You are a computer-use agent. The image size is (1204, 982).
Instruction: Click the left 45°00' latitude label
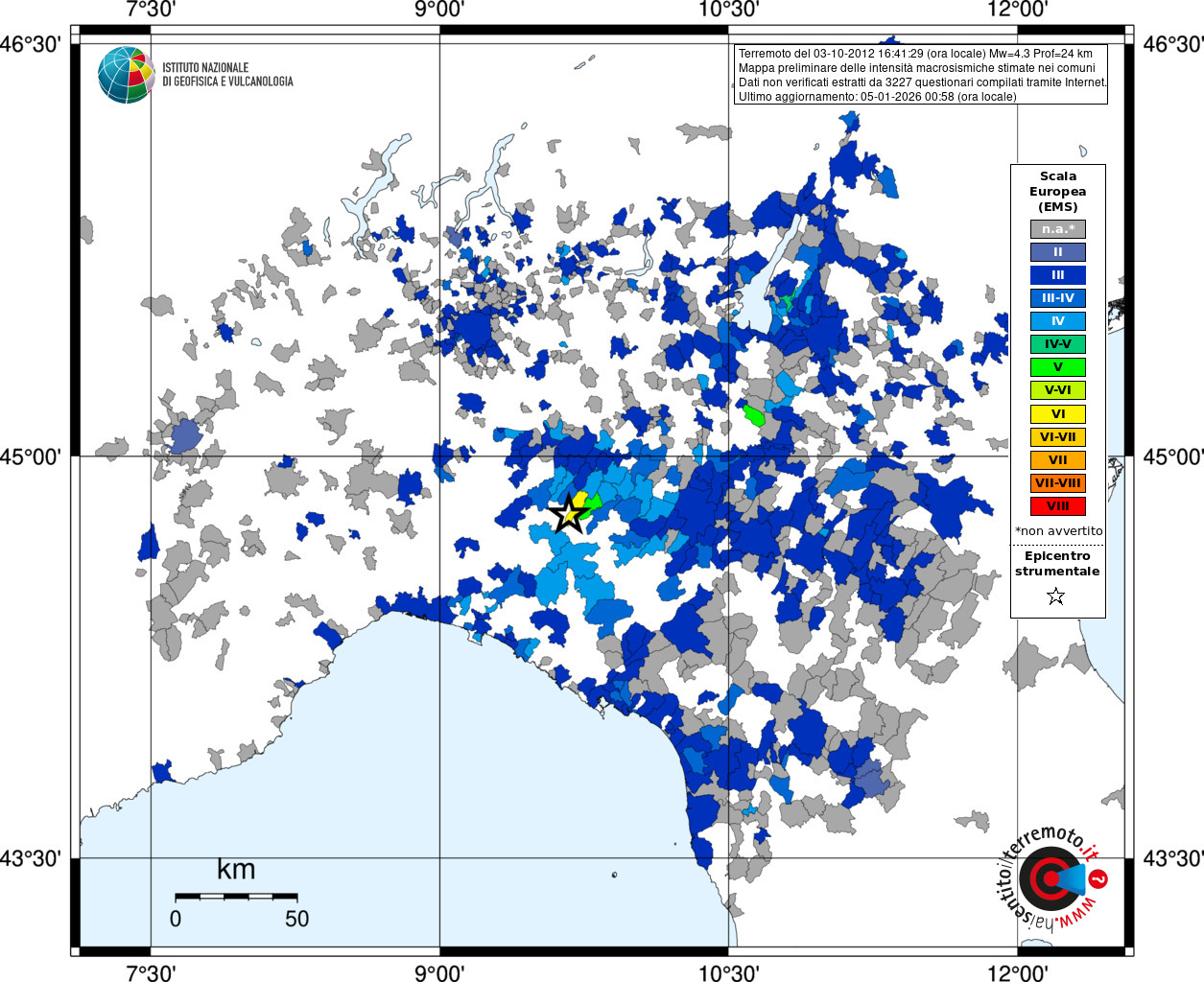click(x=31, y=456)
